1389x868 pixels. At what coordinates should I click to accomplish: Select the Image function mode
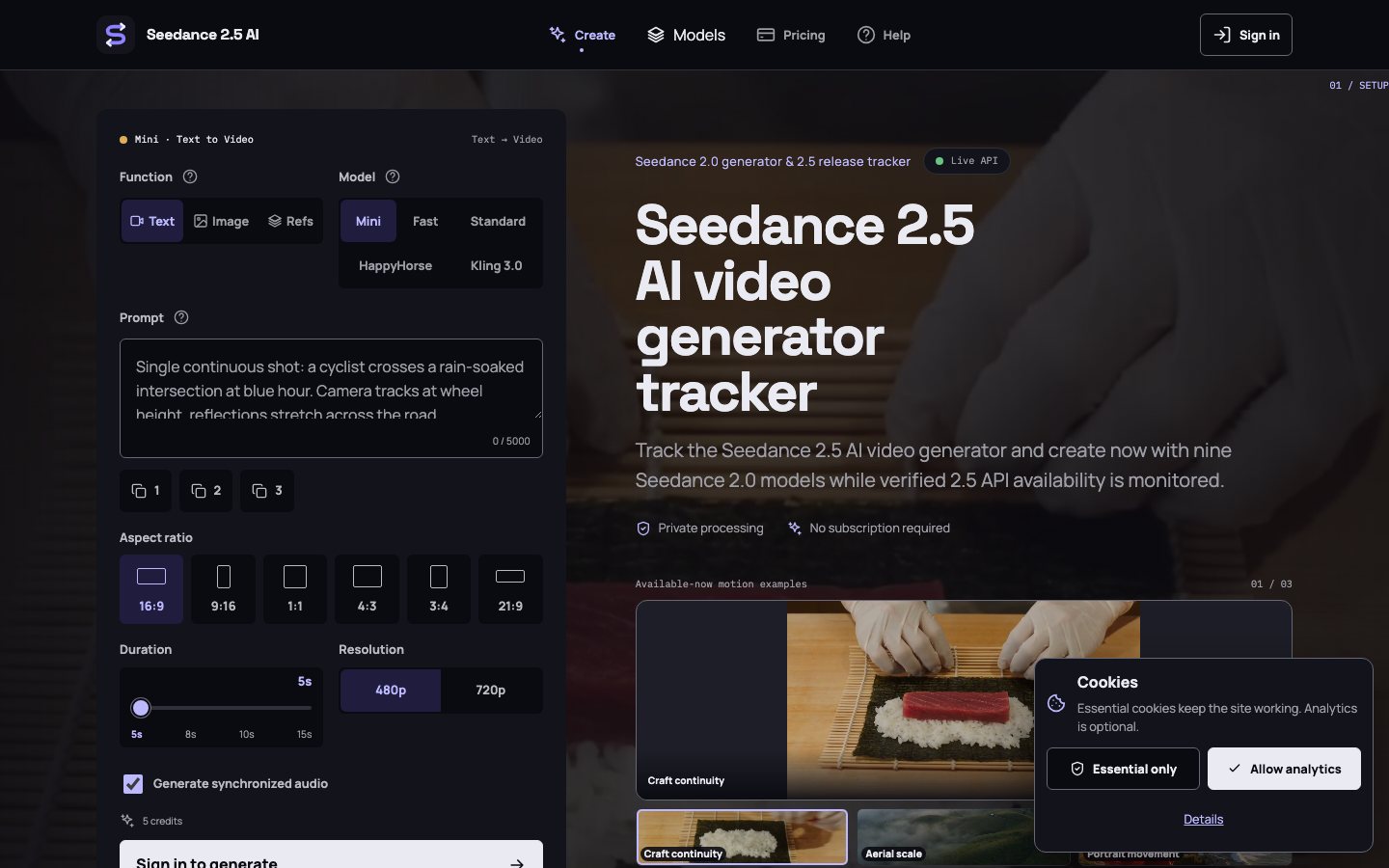222,221
